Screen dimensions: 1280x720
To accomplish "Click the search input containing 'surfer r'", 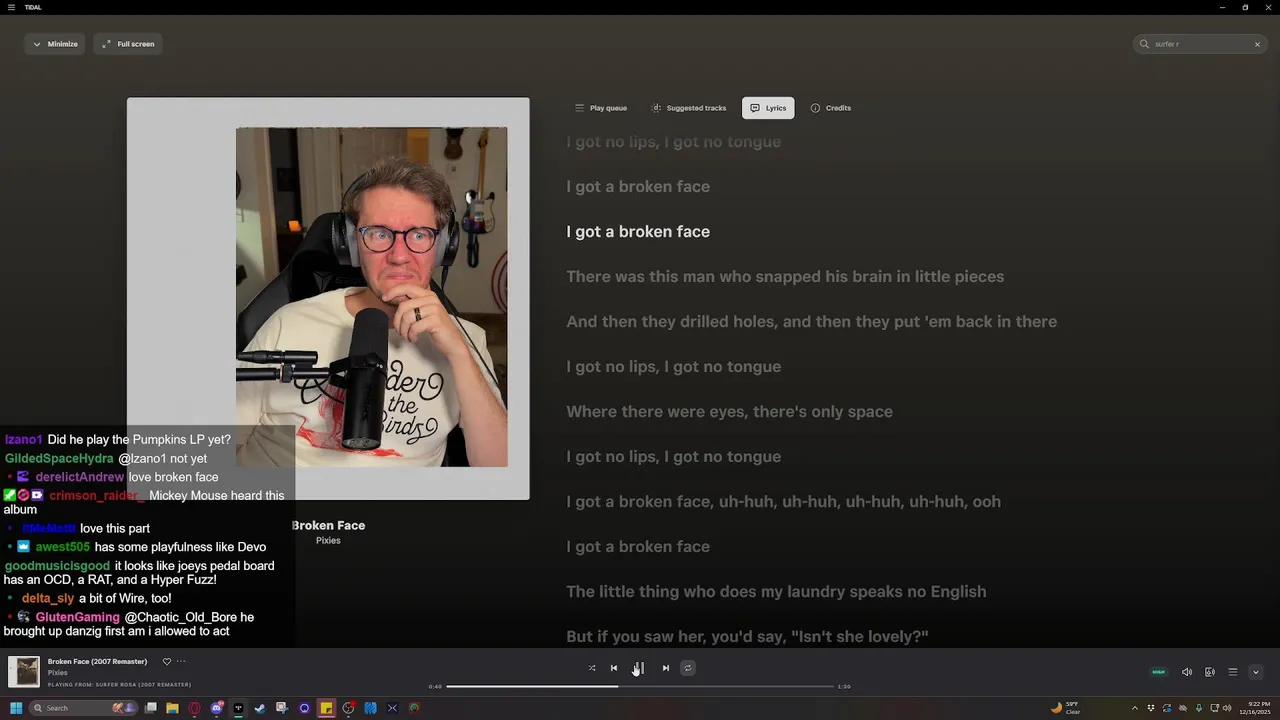I will click(x=1200, y=44).
